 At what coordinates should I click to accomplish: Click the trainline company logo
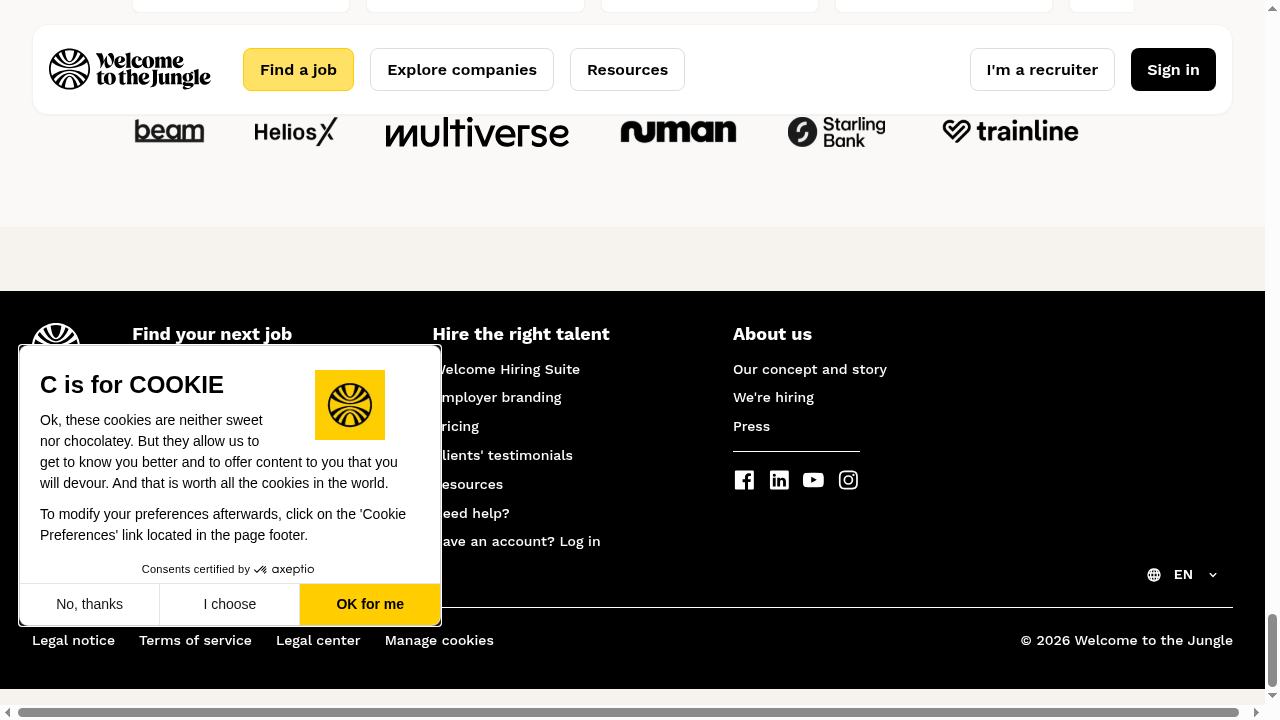tap(1010, 131)
